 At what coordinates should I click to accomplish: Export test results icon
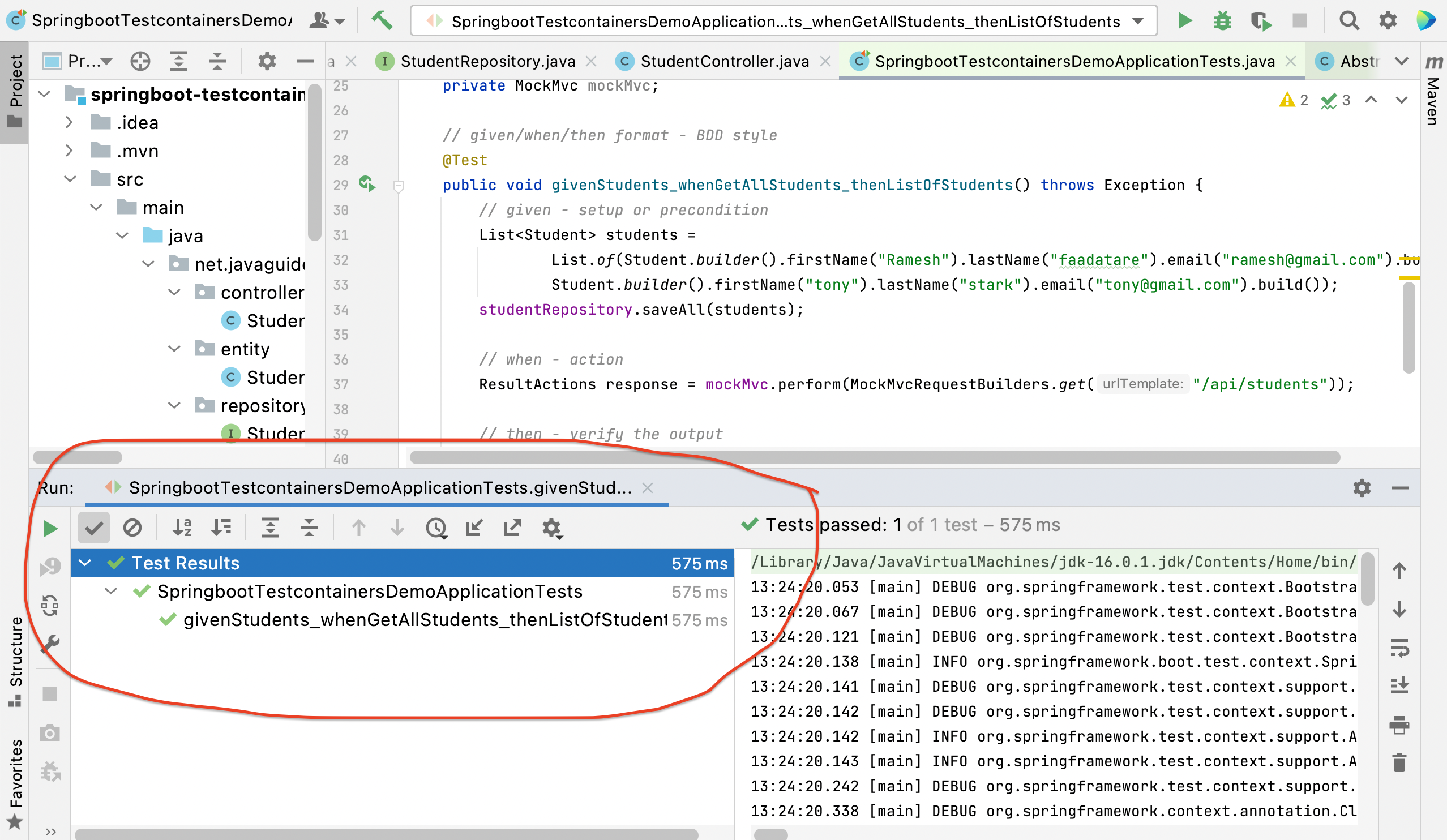513,528
